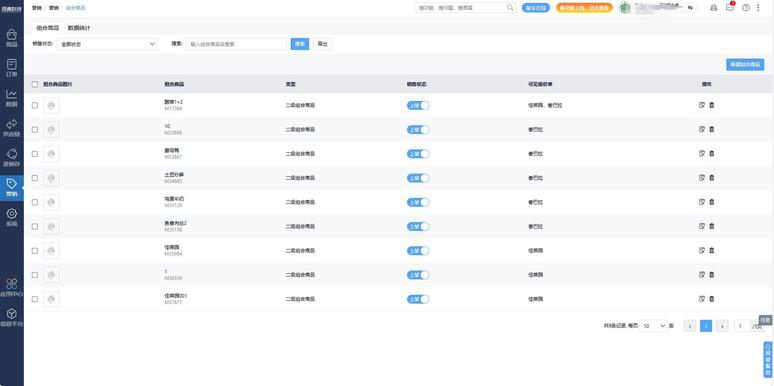
Task: Open the 订单 section in the sidebar
Action: pyautogui.click(x=12, y=68)
